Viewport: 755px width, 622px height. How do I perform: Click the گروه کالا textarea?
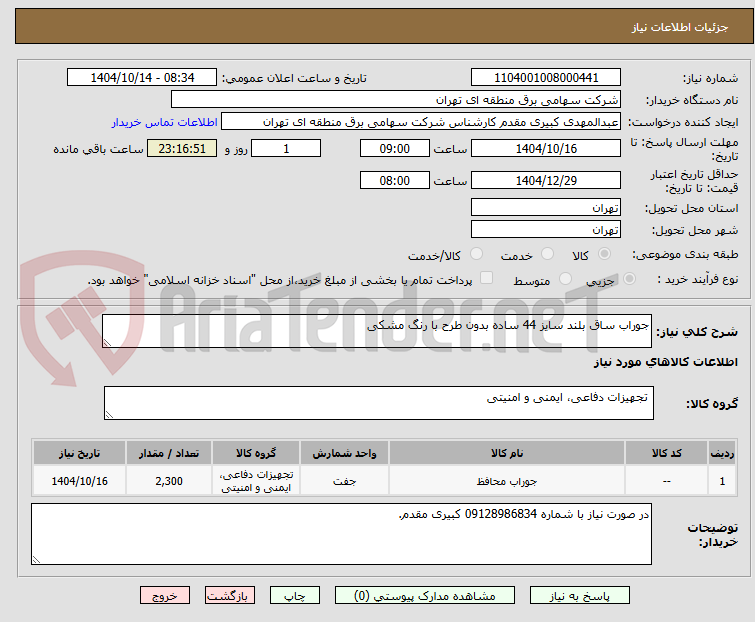pyautogui.click(x=379, y=403)
